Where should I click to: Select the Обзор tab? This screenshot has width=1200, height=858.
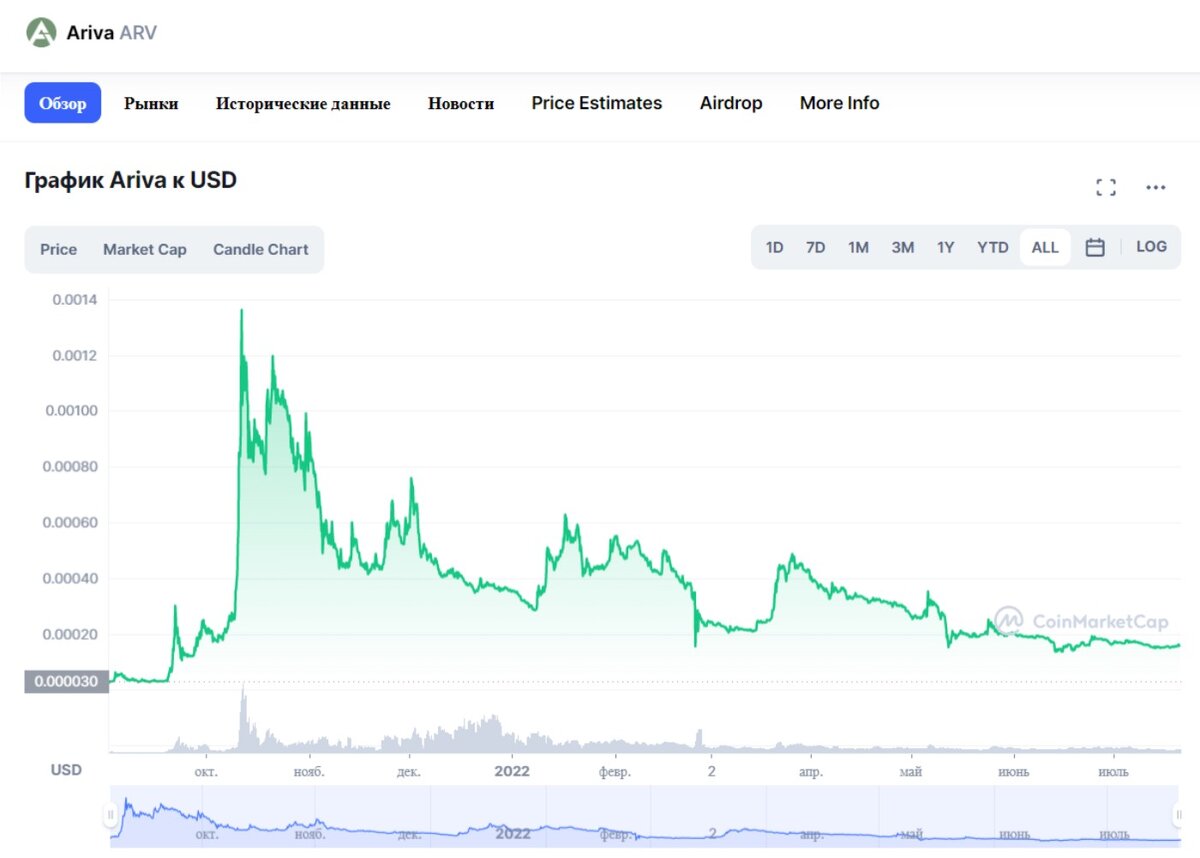click(63, 103)
